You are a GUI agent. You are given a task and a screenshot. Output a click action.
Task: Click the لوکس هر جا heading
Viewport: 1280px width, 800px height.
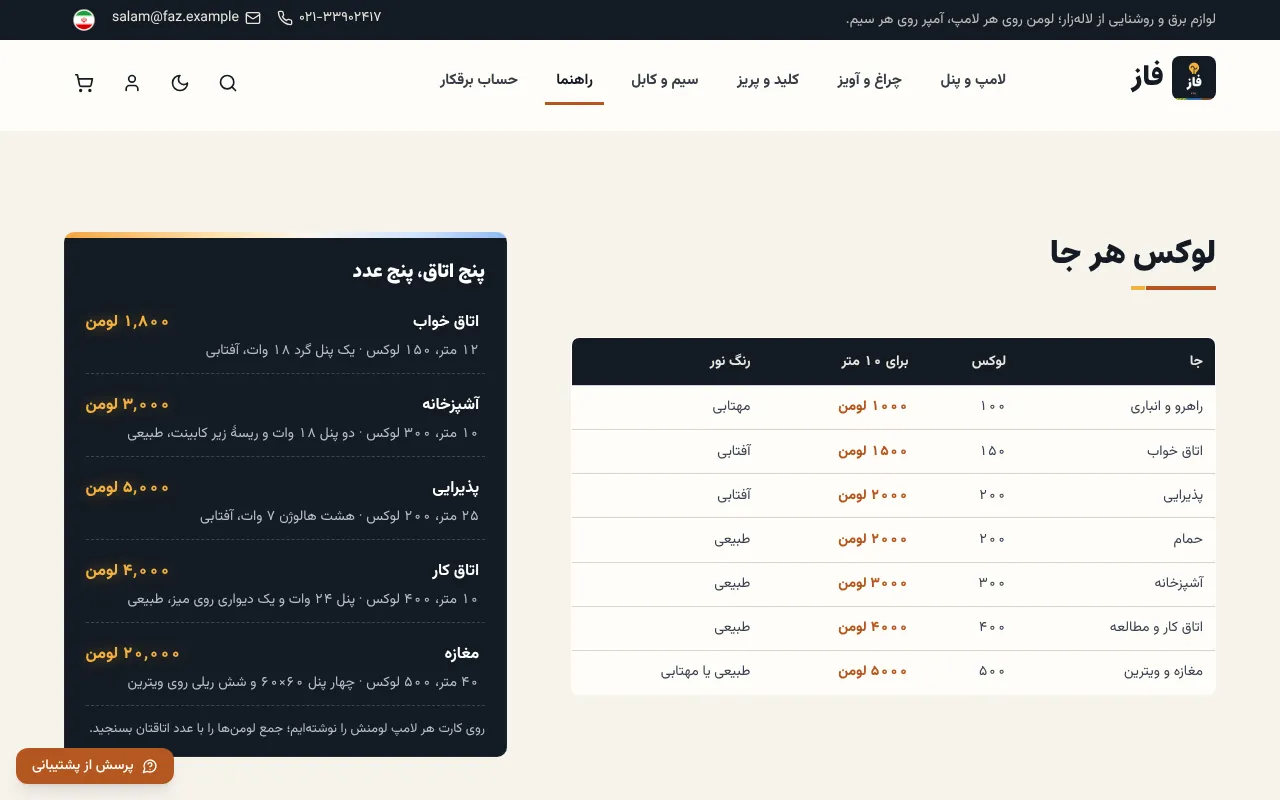click(x=1133, y=253)
